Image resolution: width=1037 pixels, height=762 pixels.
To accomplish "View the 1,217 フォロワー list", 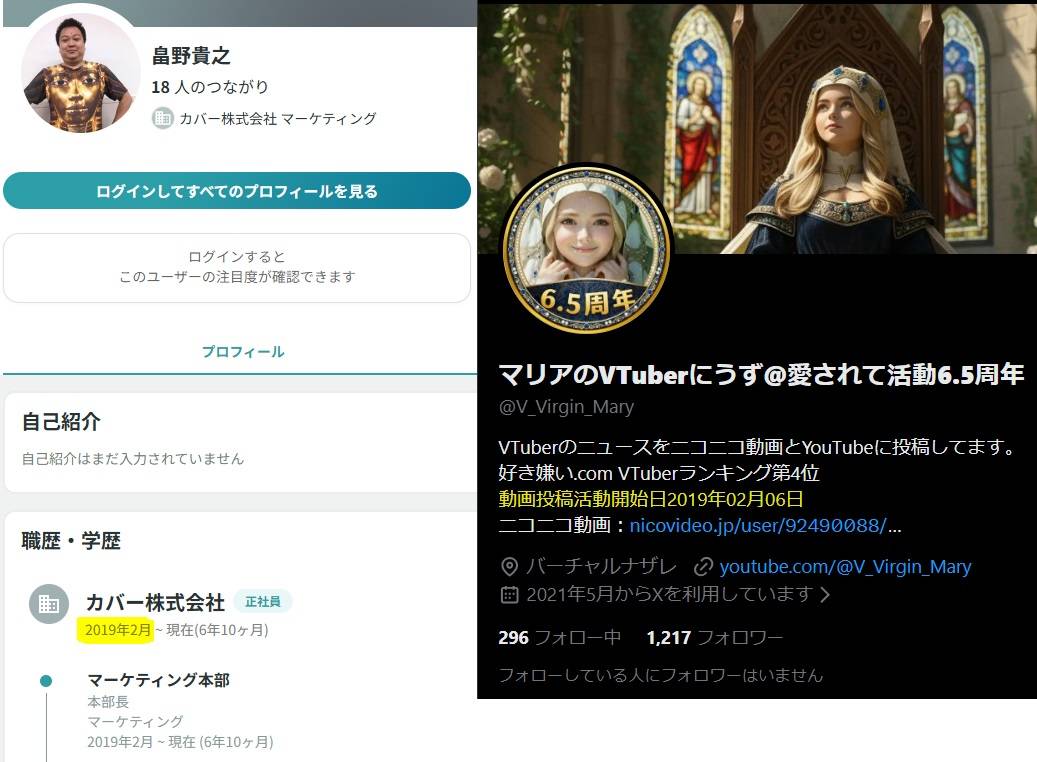I will coord(714,638).
